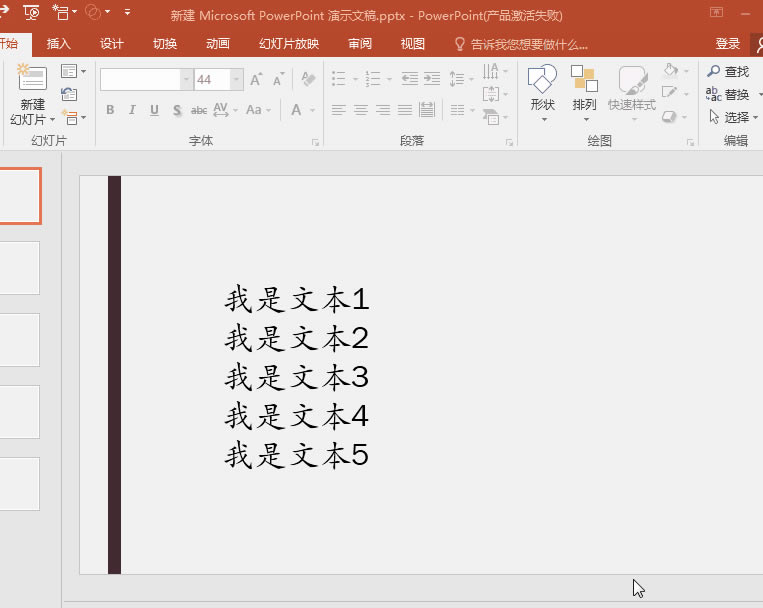763x608 pixels.
Task: Open the Slide Show (幻灯片放映) tab
Action: click(x=289, y=44)
